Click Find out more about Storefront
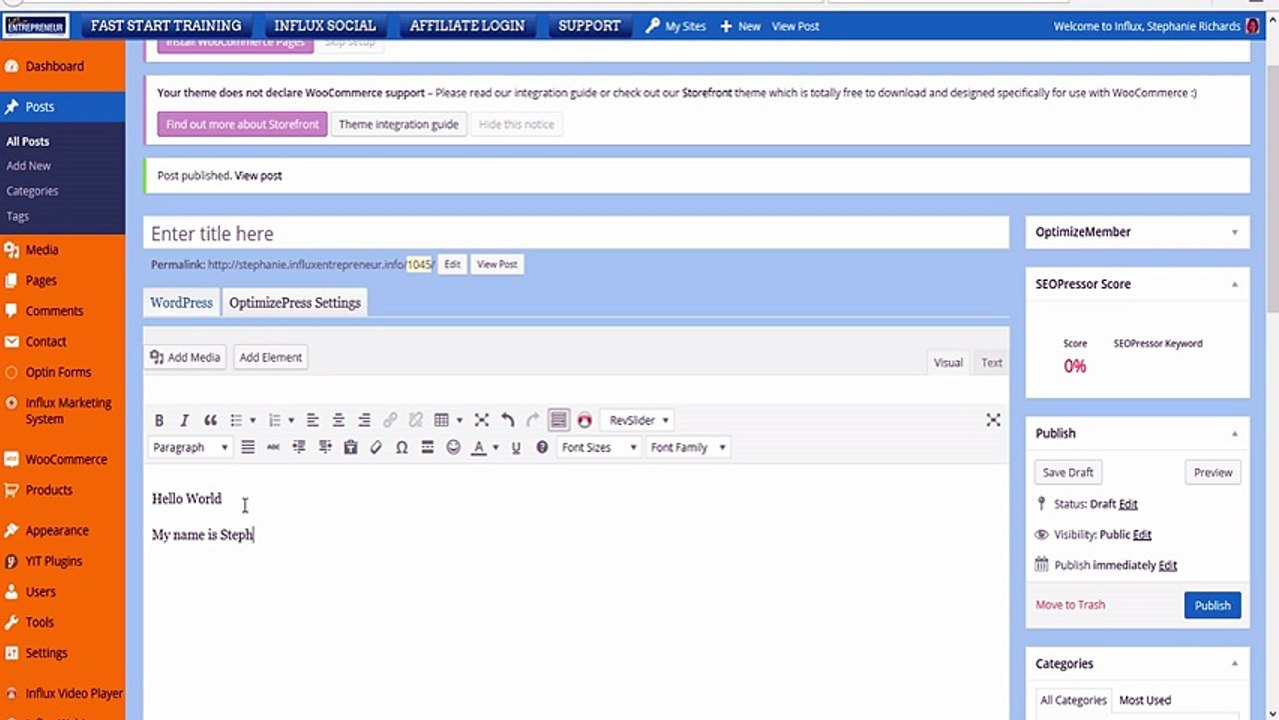The width and height of the screenshot is (1279, 720). pos(242,124)
